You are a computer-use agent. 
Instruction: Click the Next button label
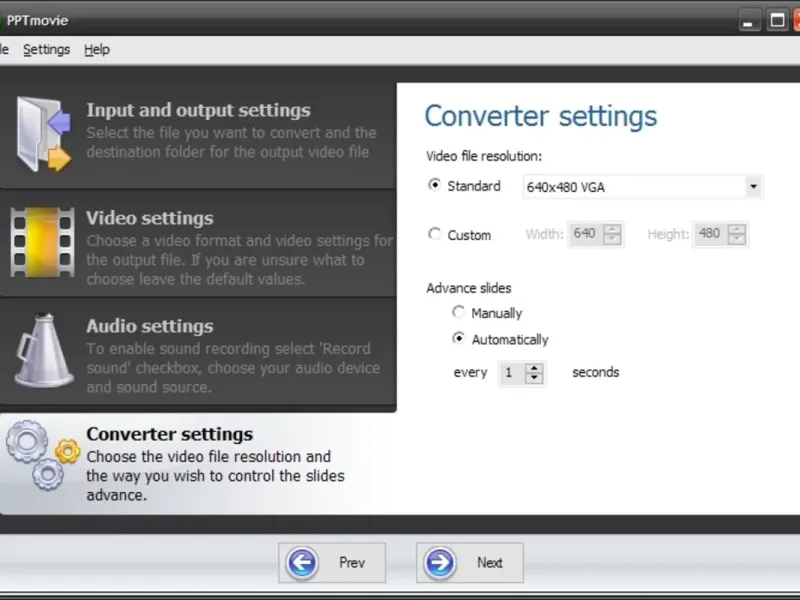click(x=490, y=563)
